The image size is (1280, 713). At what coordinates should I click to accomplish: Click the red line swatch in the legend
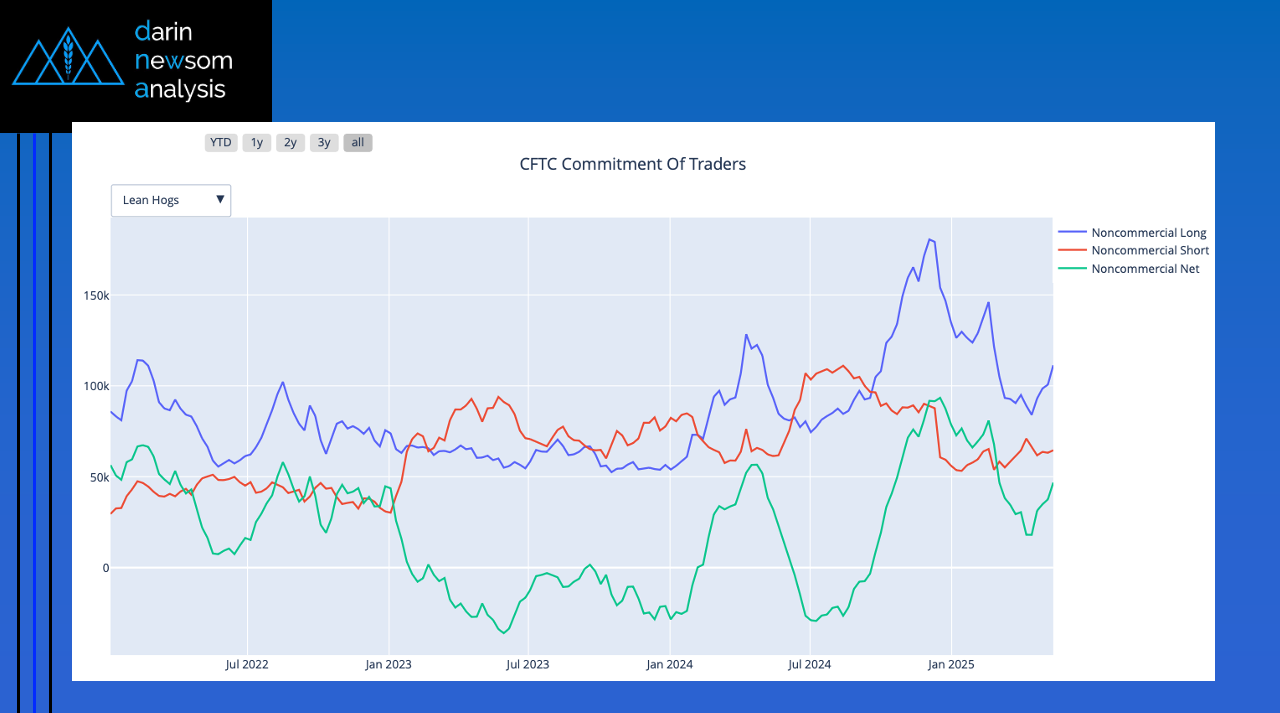pos(1072,251)
